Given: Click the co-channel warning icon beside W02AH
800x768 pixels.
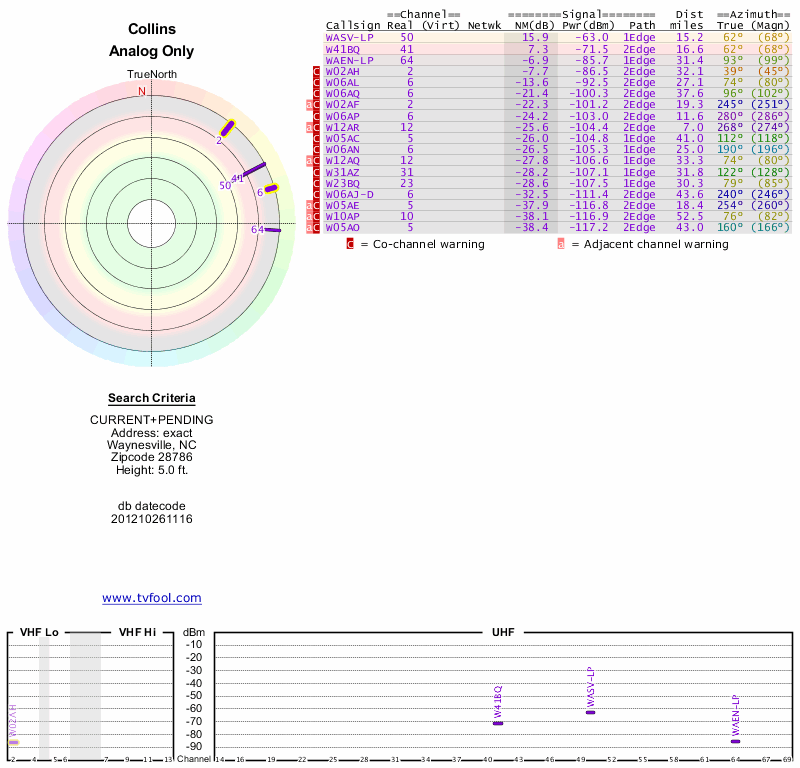Looking at the screenshot, I should [x=317, y=72].
